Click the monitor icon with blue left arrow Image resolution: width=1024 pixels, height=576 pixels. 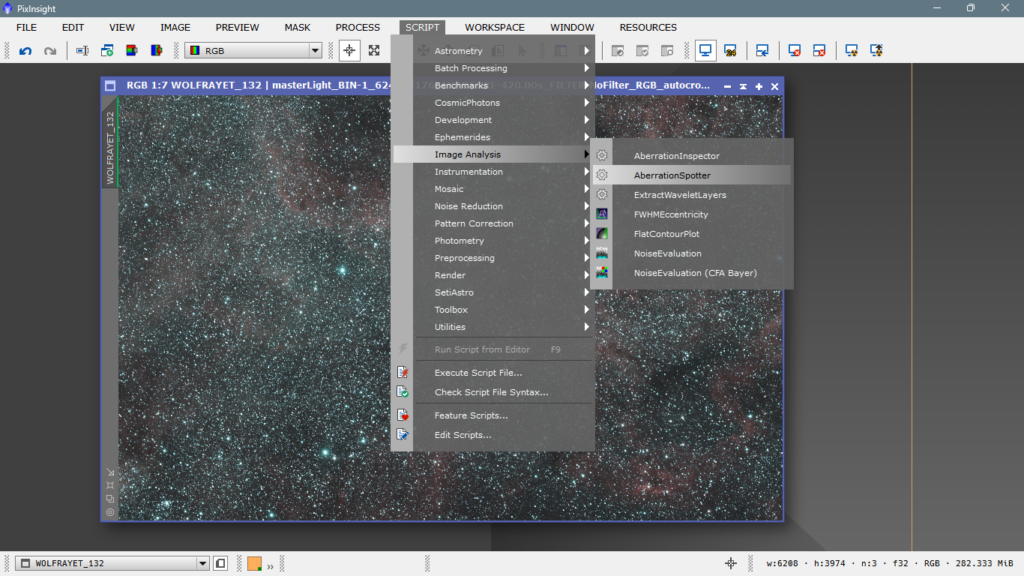click(762, 51)
